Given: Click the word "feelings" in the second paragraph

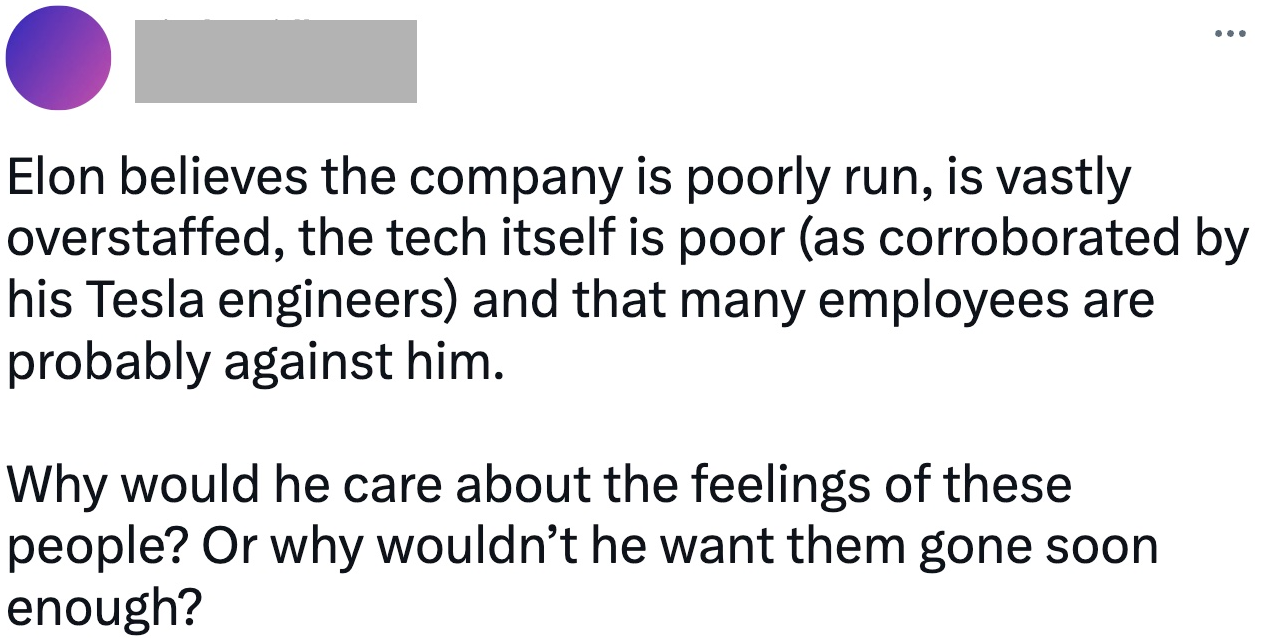Looking at the screenshot, I should click(x=811, y=485).
